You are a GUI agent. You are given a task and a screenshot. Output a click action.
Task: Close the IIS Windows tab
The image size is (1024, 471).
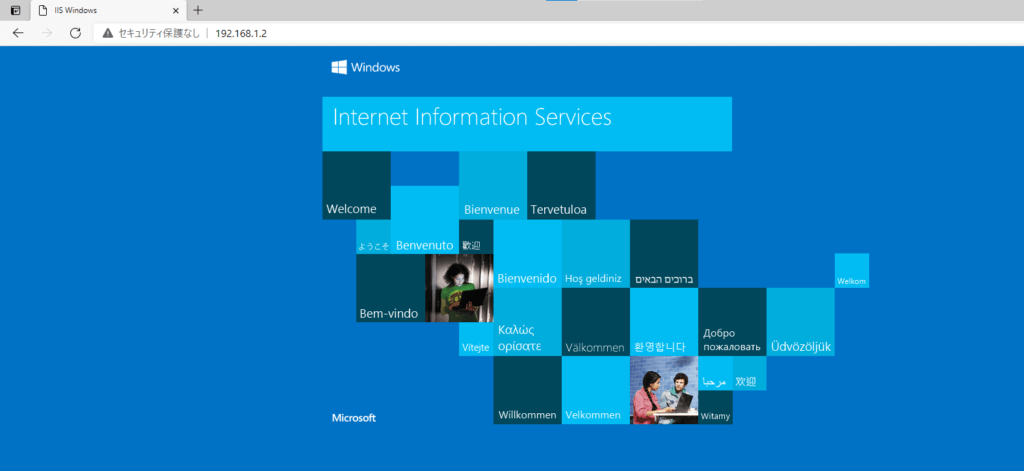(x=176, y=10)
